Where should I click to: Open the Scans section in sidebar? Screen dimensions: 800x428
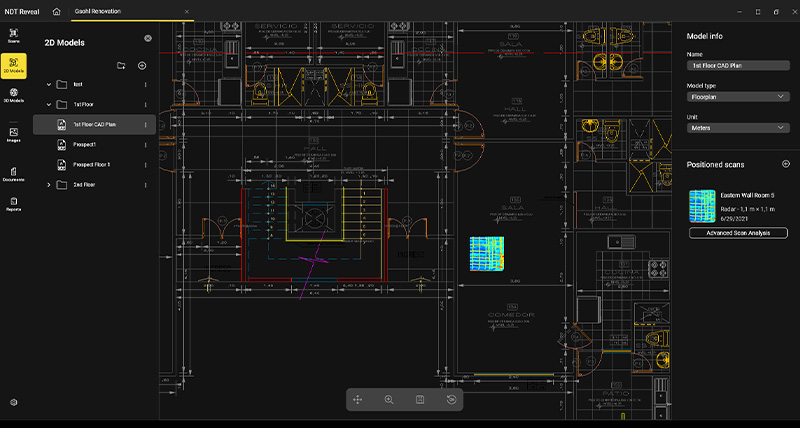coord(14,35)
